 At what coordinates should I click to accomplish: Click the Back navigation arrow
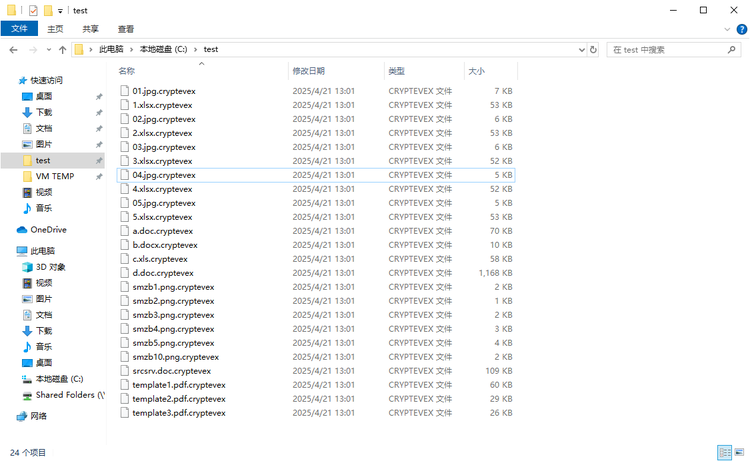pos(13,50)
